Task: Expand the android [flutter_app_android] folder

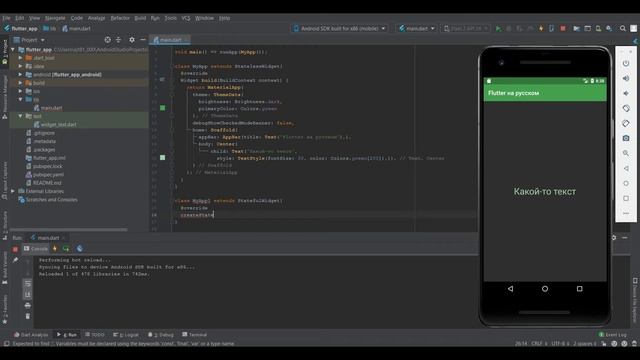Action: [x=20, y=75]
